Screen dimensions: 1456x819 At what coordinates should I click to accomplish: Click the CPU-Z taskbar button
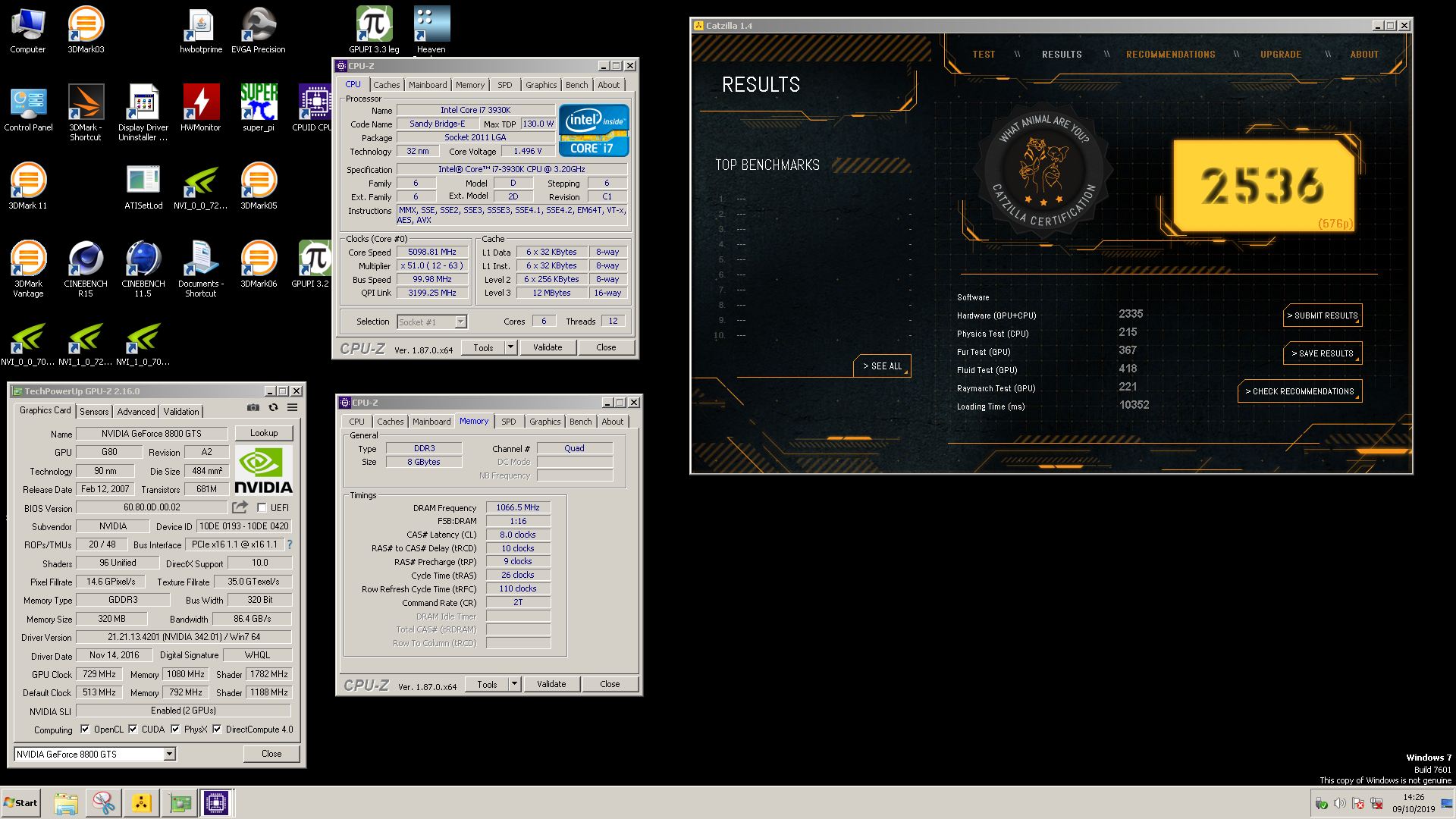click(215, 803)
